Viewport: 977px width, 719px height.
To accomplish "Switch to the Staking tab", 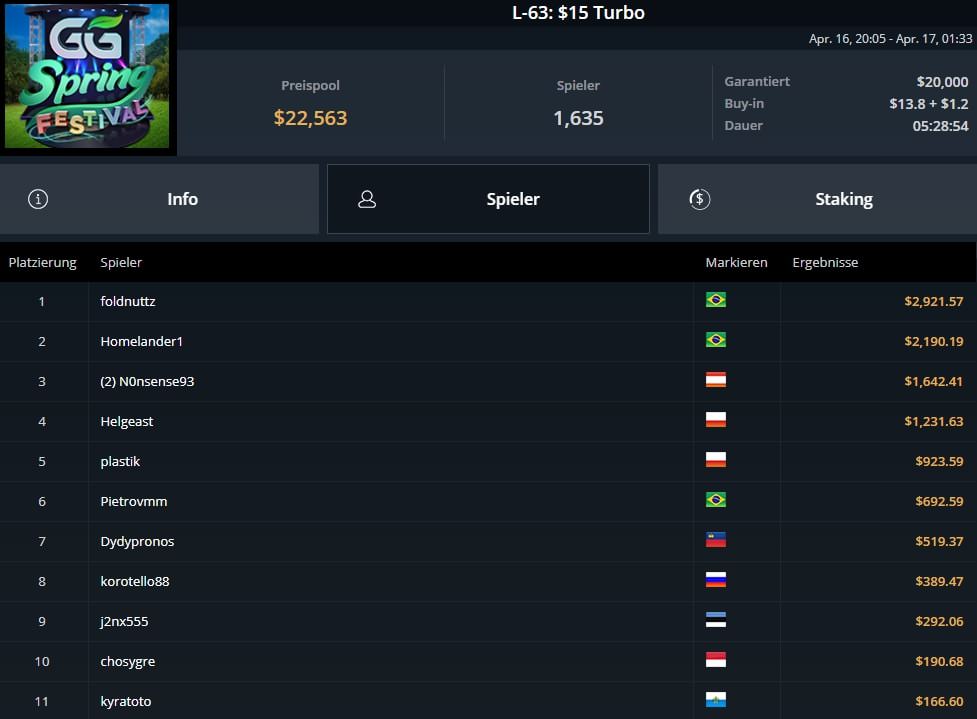I will click(x=817, y=199).
